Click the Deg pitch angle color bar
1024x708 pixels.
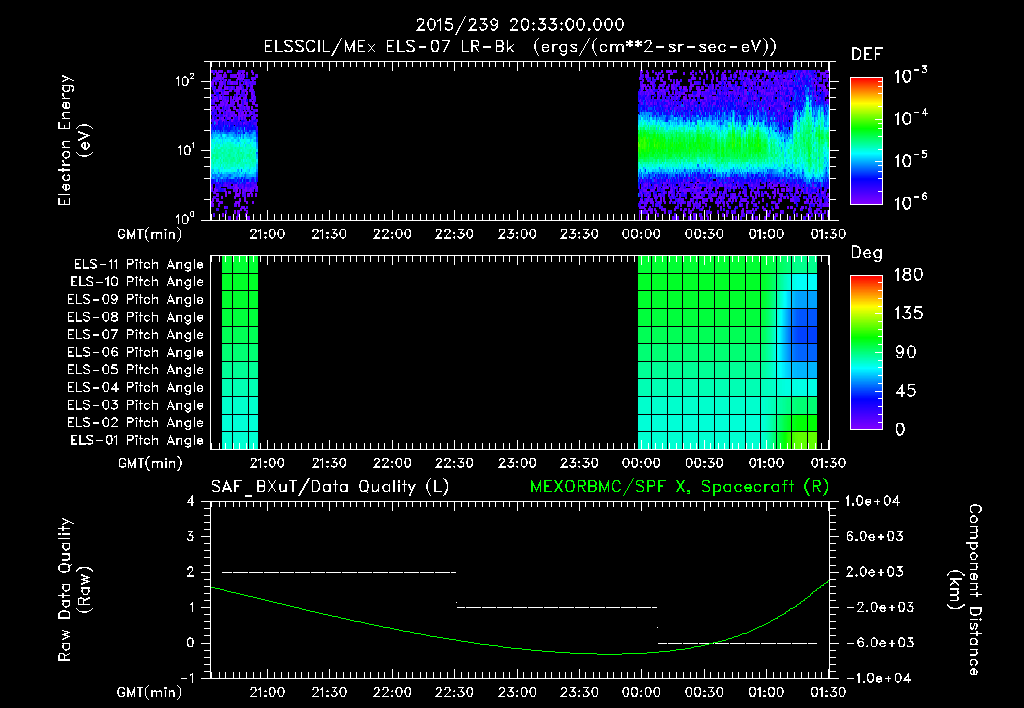pos(866,352)
